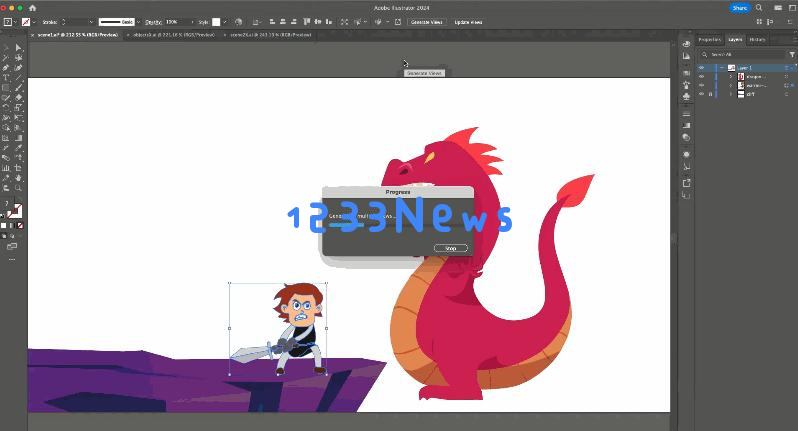The image size is (798, 431).
Task: Select the Hand tool
Action: coord(18,178)
